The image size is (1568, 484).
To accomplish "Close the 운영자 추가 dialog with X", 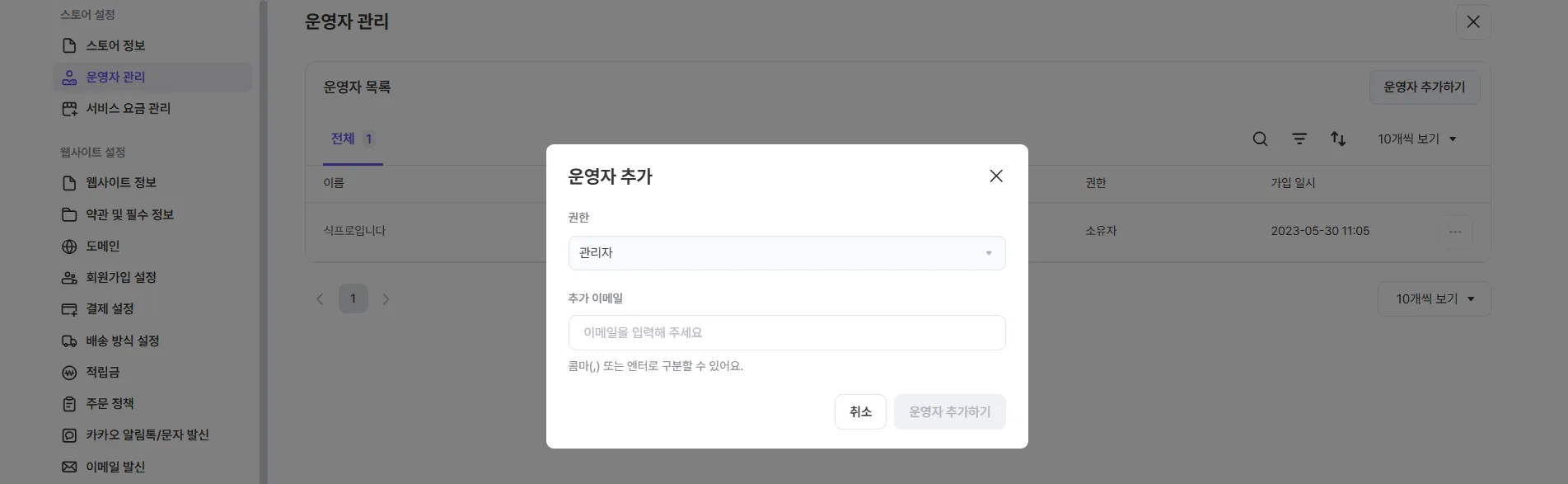I will coord(996,176).
